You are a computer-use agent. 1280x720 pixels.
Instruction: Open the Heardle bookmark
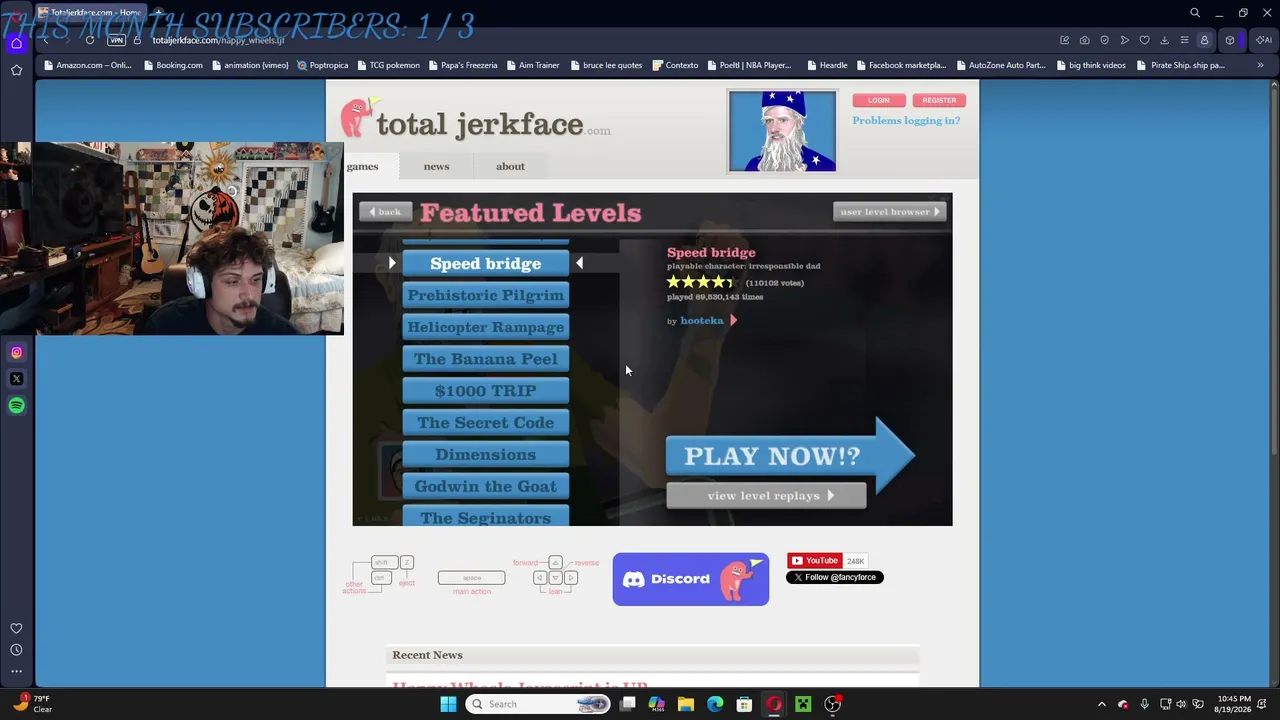[827, 65]
